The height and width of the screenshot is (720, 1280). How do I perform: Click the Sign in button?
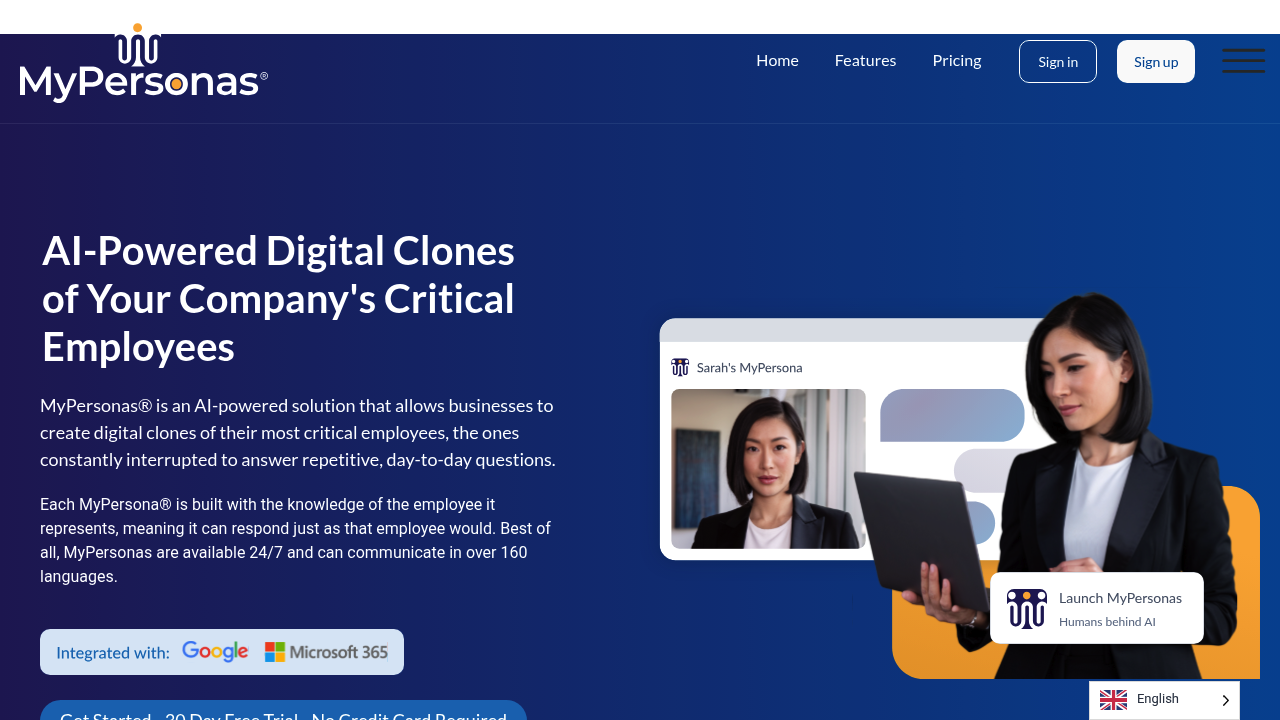point(1058,62)
